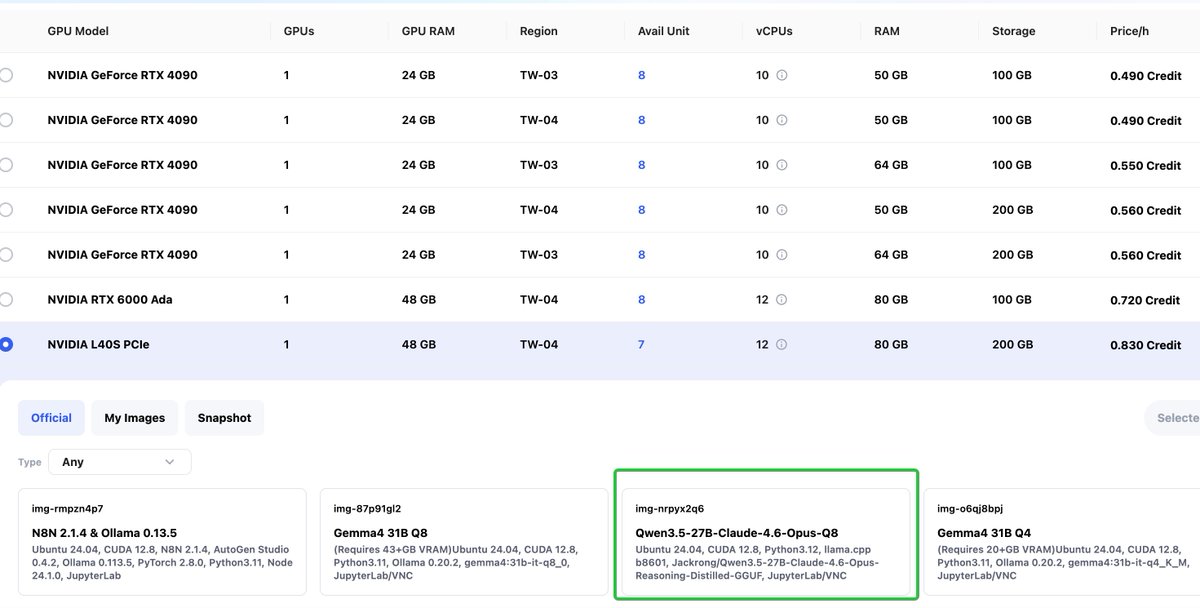Click image ID img-o6qj8bpj
Screen dimensions: 1200x608
tap(971, 509)
